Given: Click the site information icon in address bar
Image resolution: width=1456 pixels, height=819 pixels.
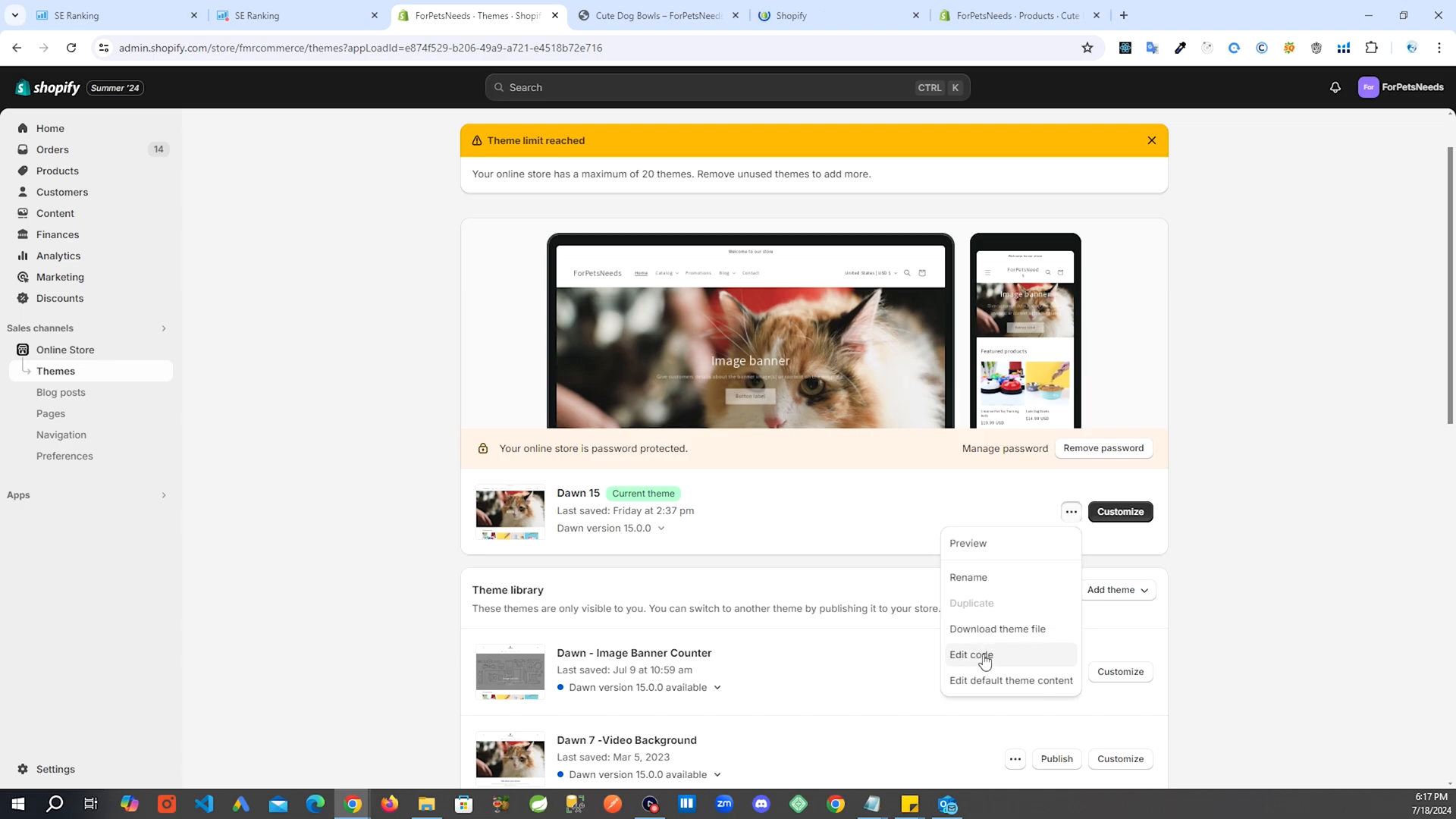Looking at the screenshot, I should click(x=104, y=48).
